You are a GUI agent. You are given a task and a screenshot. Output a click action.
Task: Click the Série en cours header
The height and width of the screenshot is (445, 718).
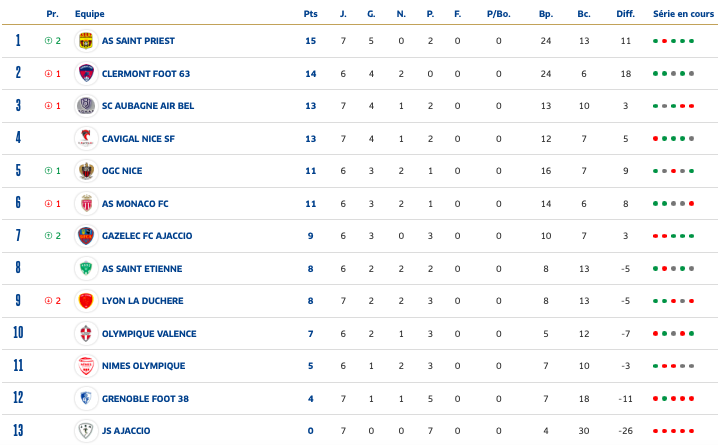click(x=677, y=14)
